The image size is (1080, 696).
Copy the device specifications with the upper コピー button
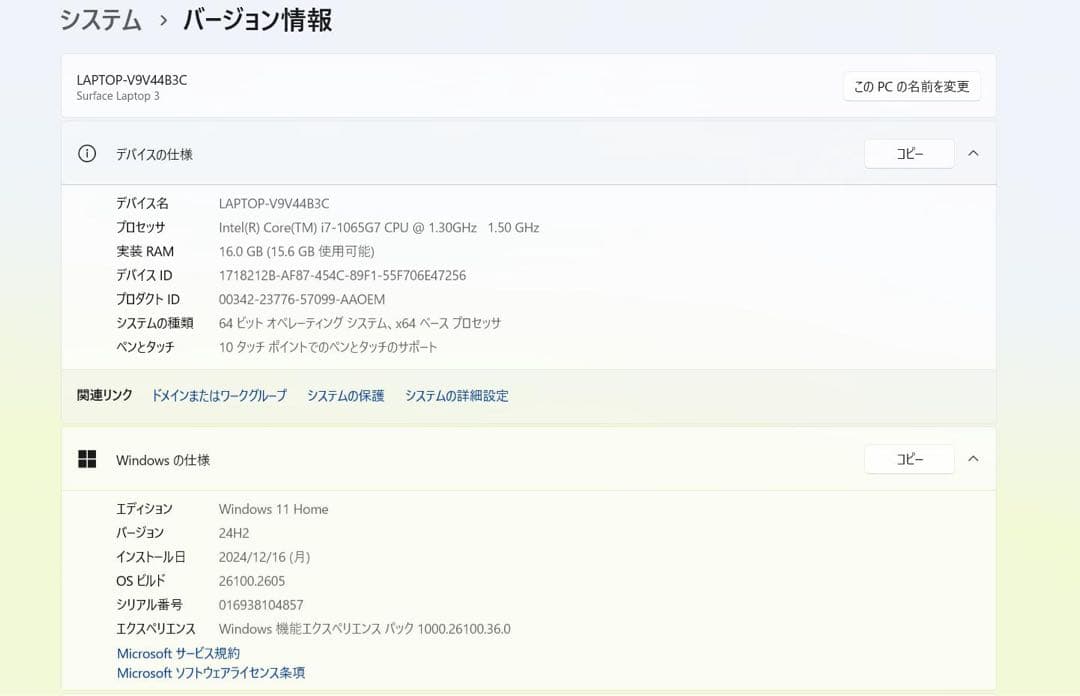(909, 153)
